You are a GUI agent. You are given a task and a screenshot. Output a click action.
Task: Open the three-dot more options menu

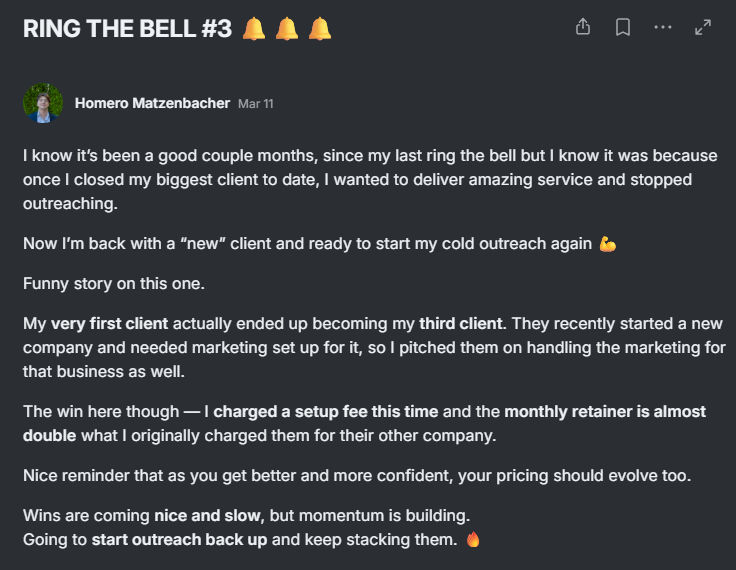click(663, 27)
